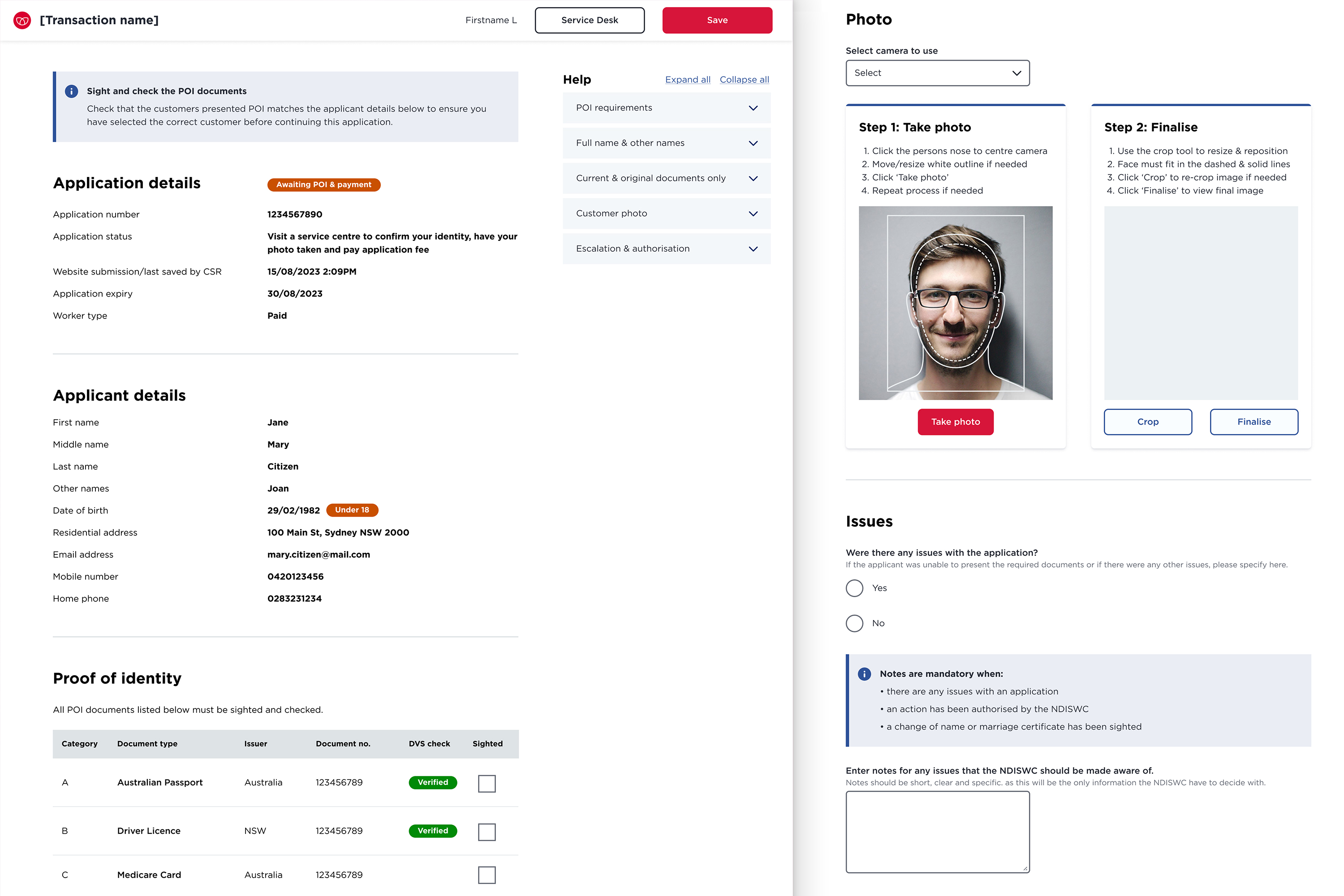This screenshot has width=1344, height=896.
Task: Click the Service Desk button
Action: click(x=590, y=21)
